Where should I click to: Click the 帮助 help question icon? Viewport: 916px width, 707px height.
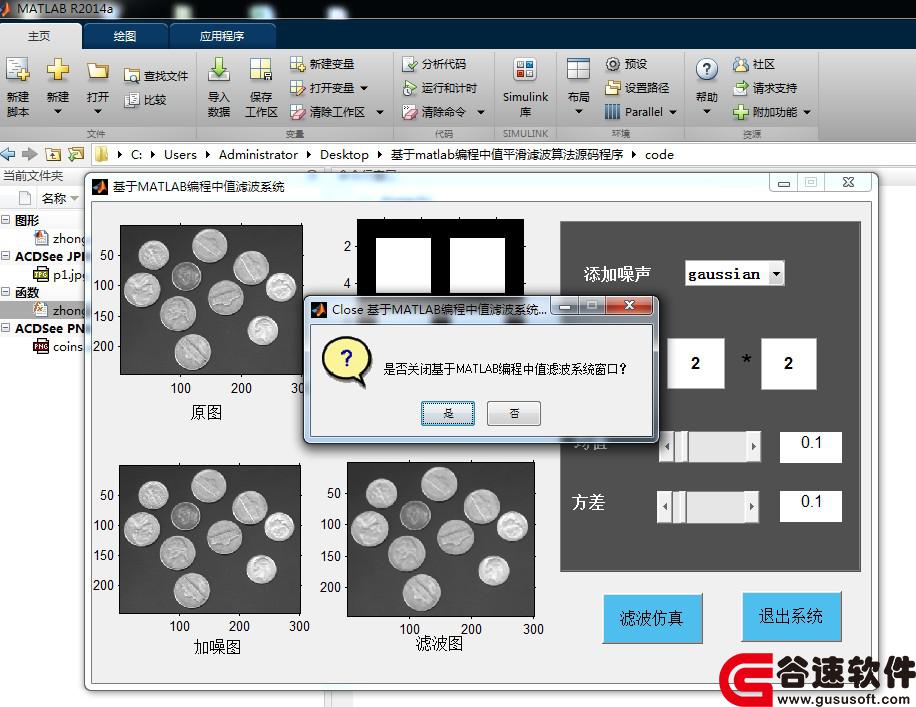706,70
